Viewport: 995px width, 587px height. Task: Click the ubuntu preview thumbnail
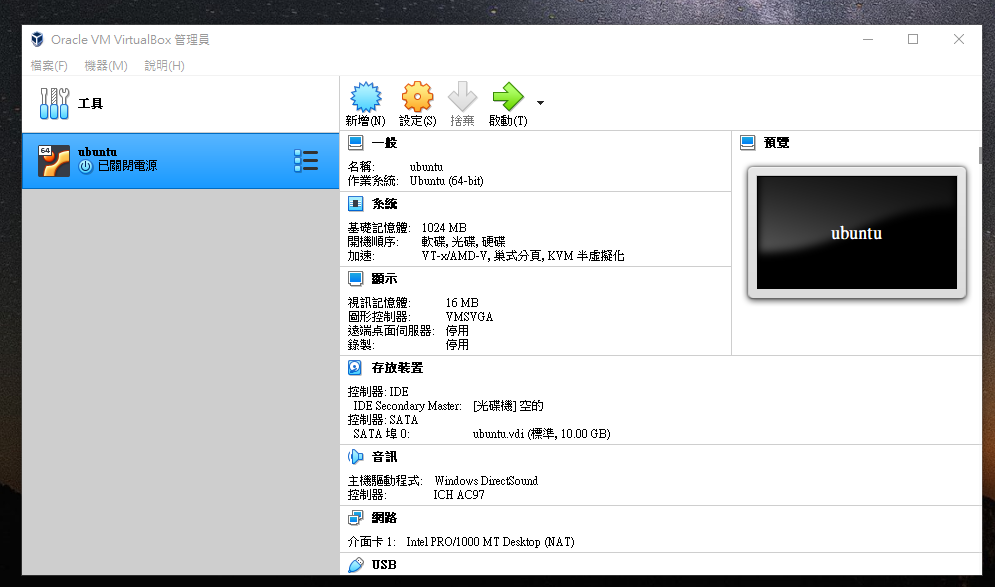tap(857, 232)
